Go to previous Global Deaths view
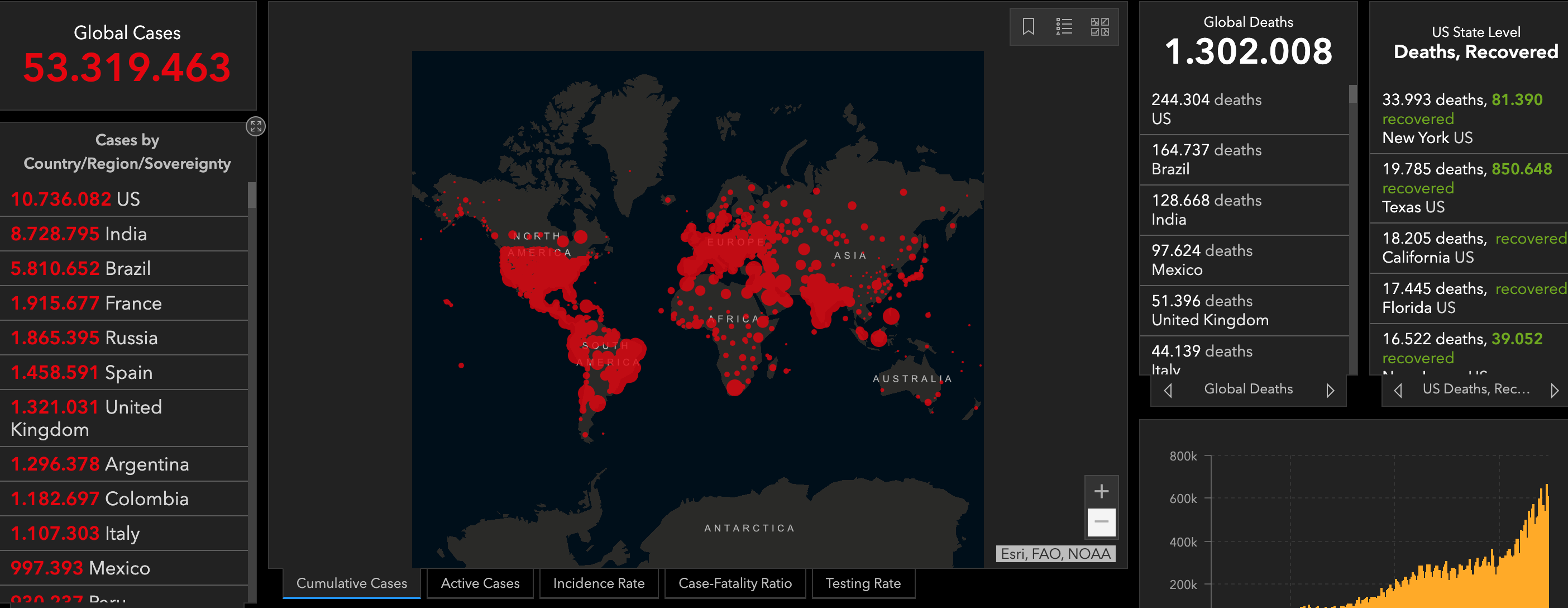This screenshot has width=1568, height=608. (1168, 390)
